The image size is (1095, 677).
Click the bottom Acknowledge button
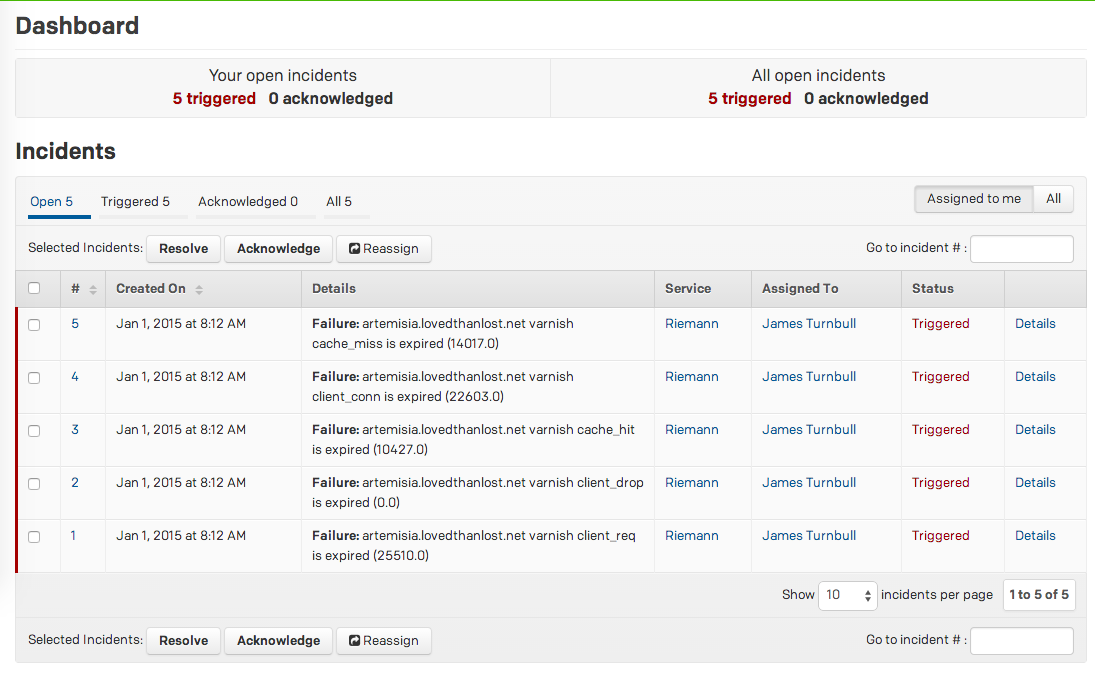click(x=279, y=641)
